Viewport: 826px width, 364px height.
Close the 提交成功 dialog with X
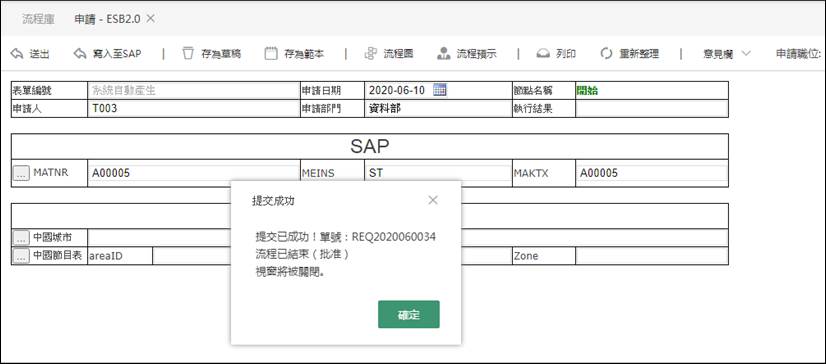(x=432, y=200)
